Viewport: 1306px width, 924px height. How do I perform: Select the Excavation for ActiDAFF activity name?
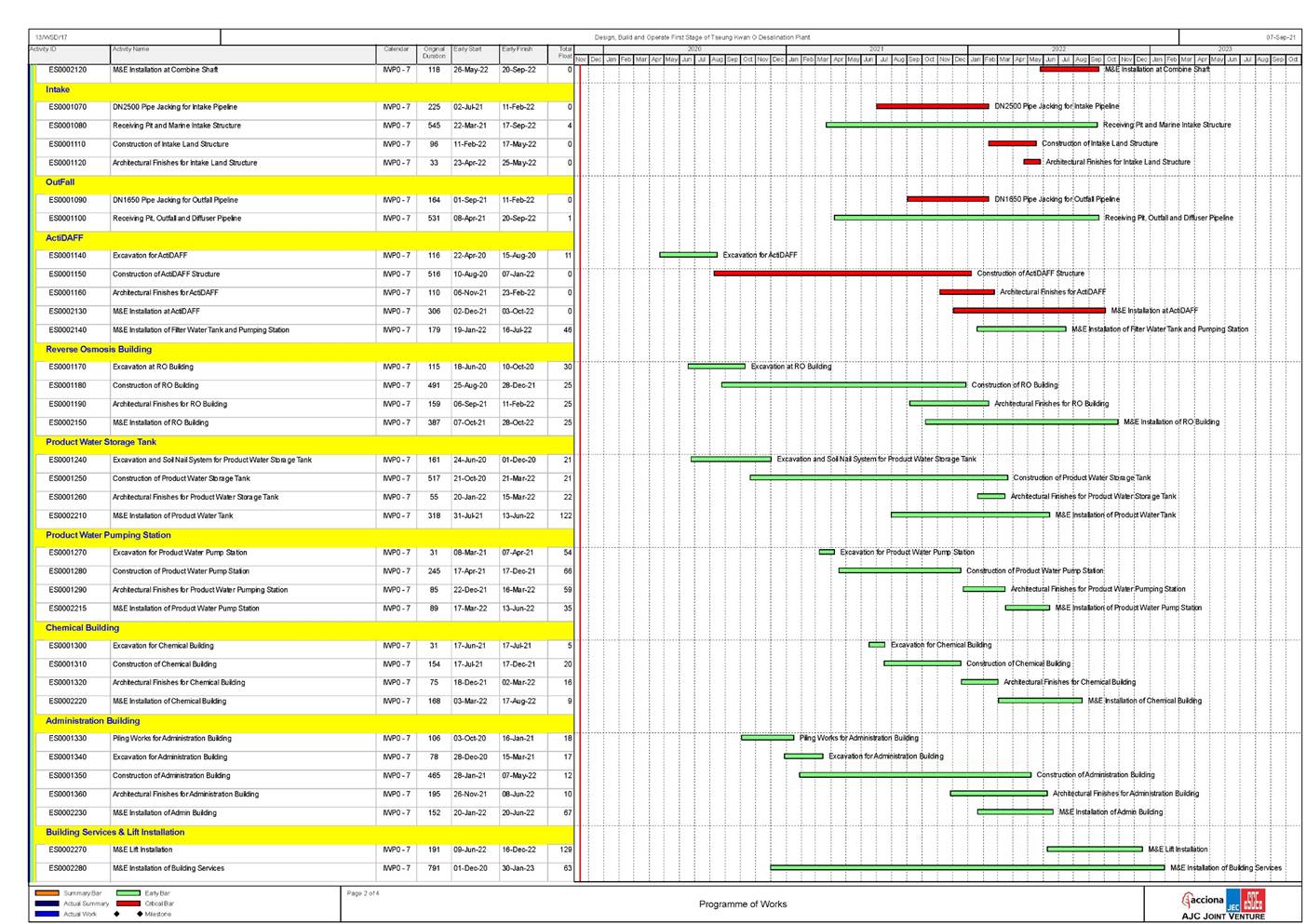point(150,256)
